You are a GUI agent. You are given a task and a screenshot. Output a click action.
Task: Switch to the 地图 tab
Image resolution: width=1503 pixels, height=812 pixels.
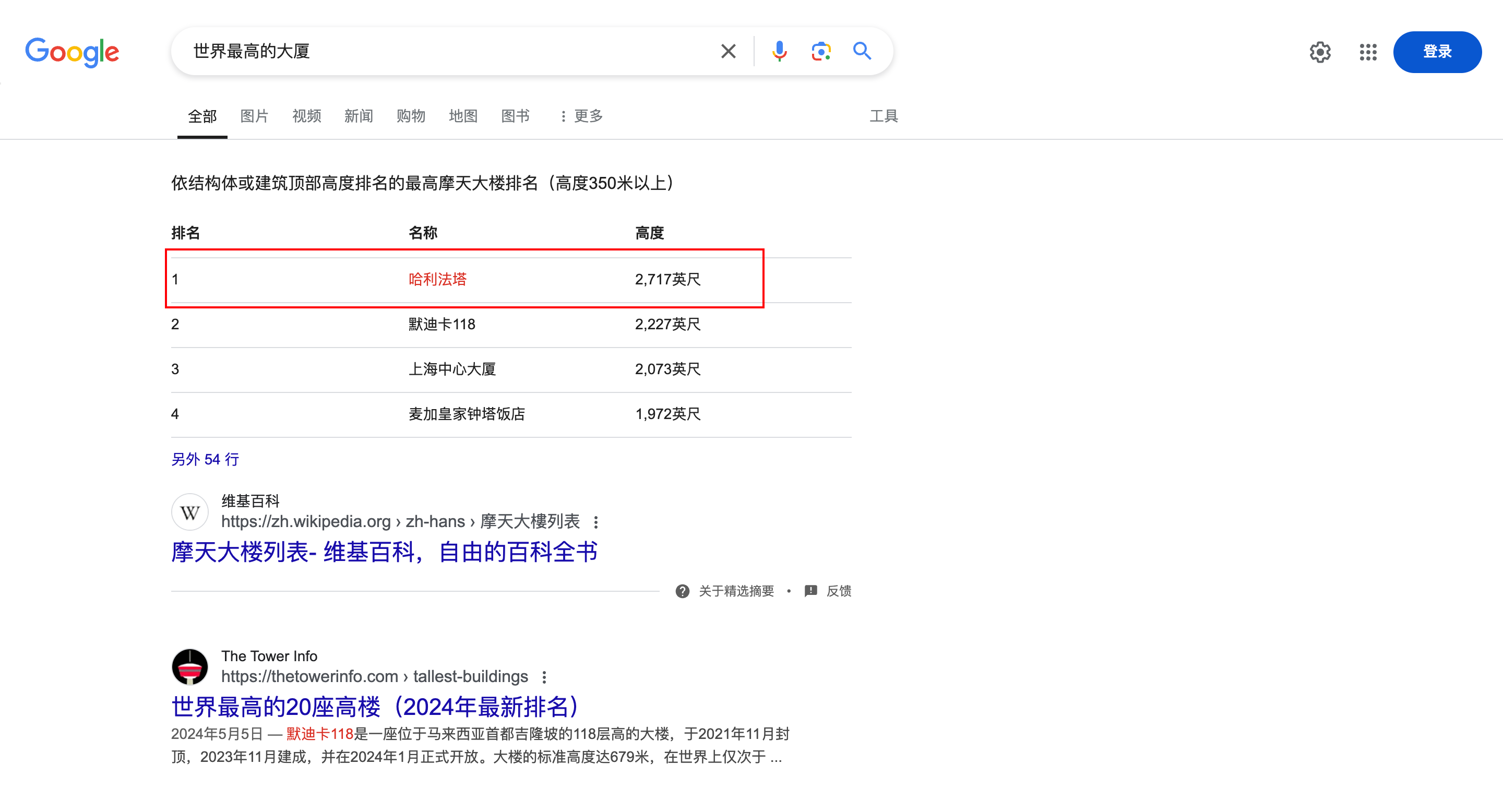(463, 116)
